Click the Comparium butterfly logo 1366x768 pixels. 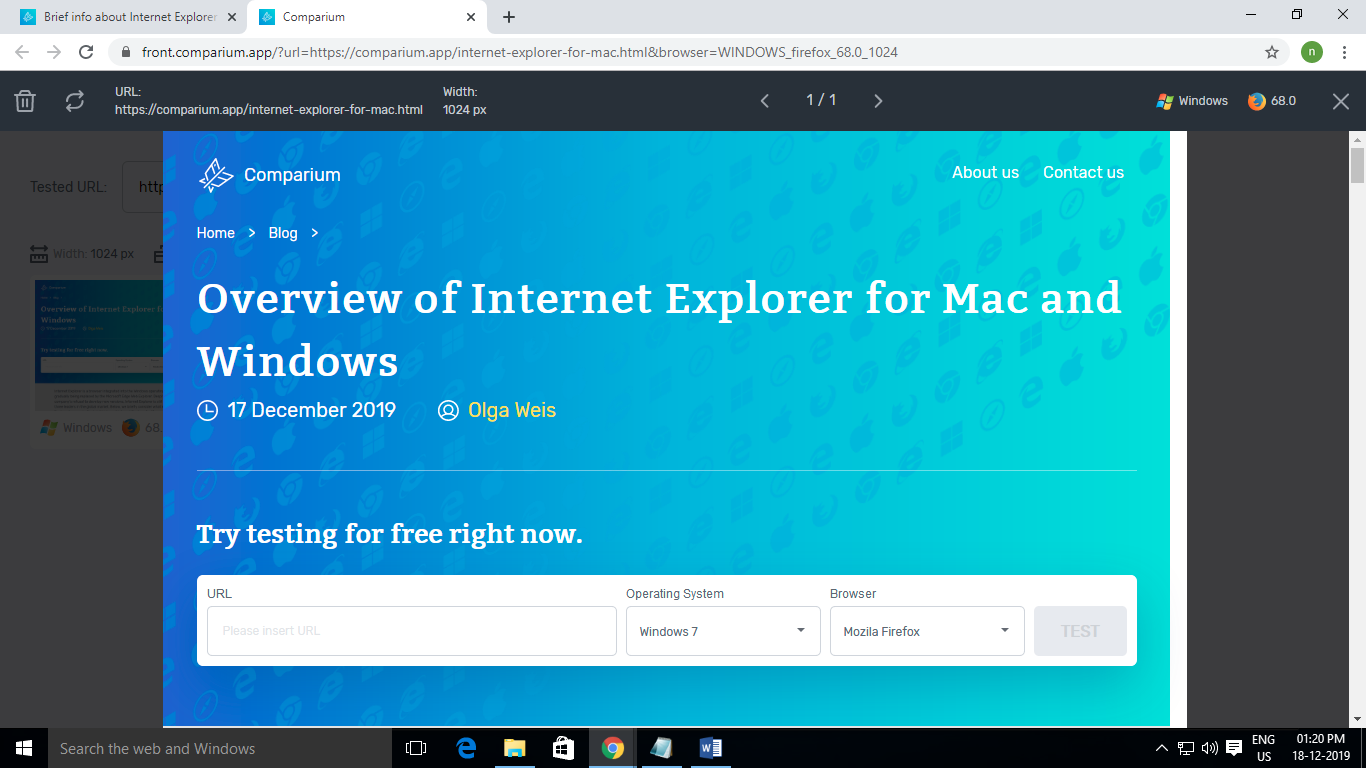(216, 175)
